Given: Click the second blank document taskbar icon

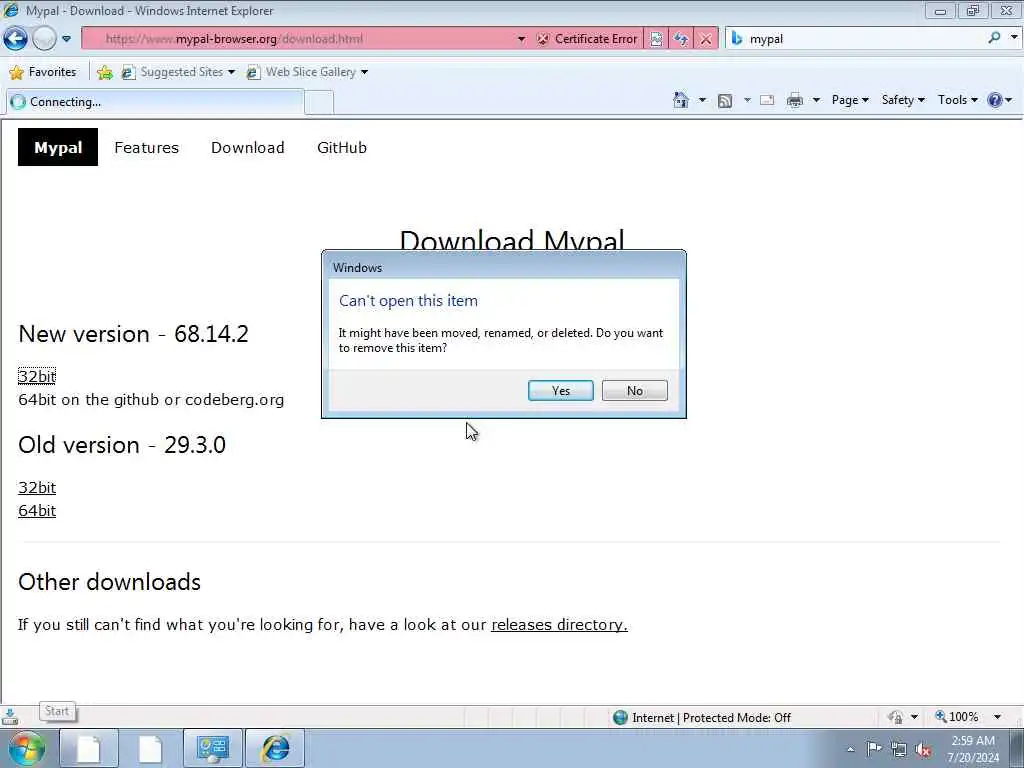Looking at the screenshot, I should 150,749.
